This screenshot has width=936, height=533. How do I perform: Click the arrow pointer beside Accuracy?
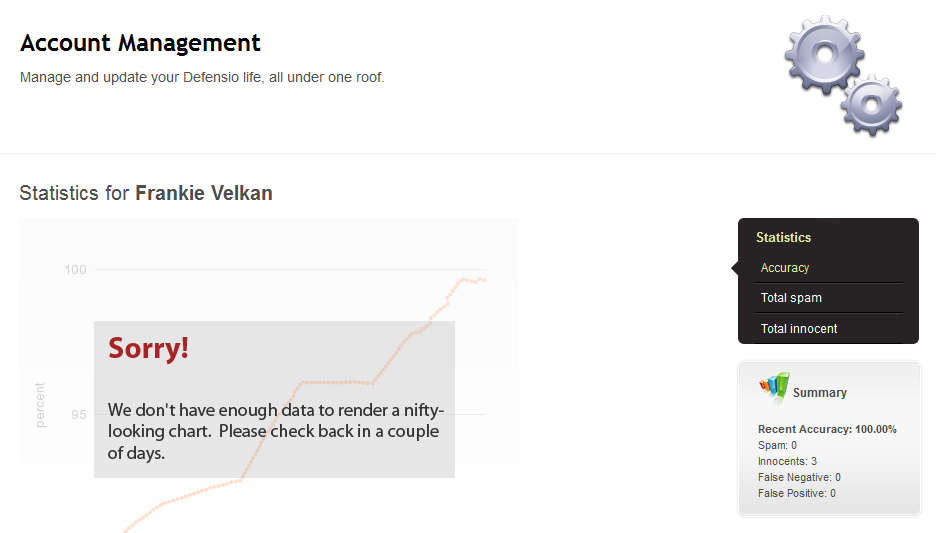click(x=735, y=268)
